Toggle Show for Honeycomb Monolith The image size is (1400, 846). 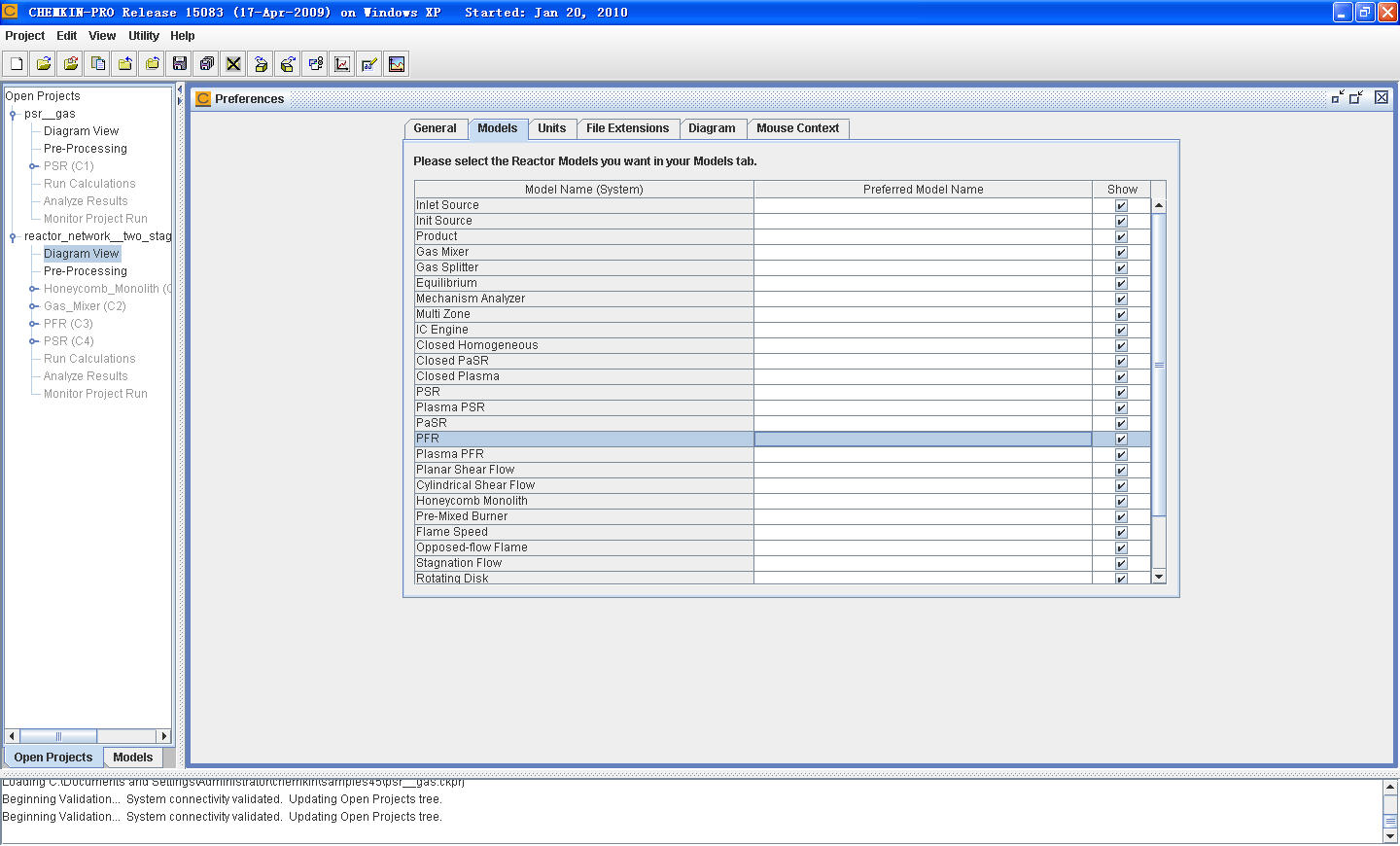pos(1121,501)
